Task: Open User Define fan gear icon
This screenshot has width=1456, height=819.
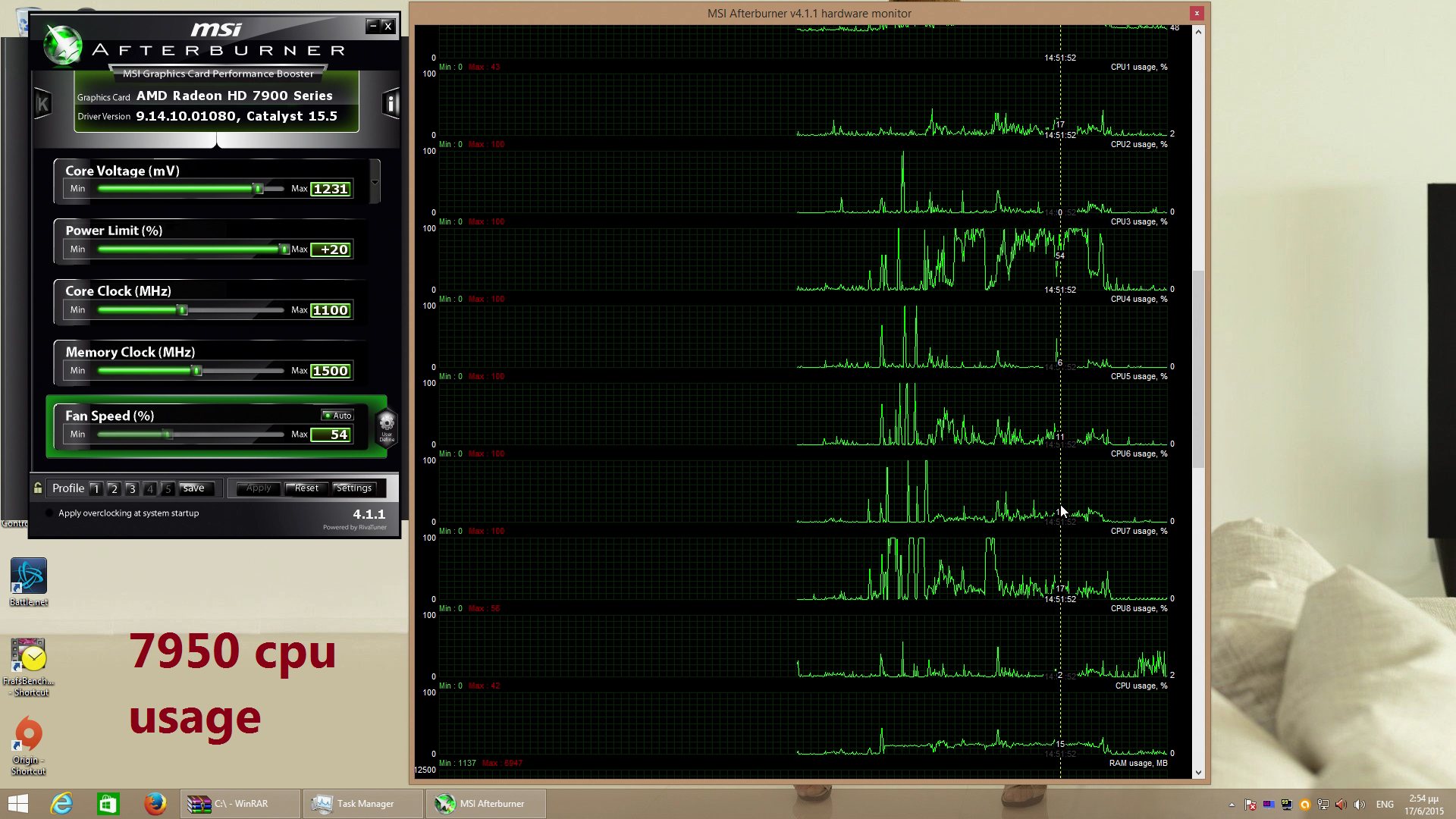Action: pyautogui.click(x=387, y=427)
